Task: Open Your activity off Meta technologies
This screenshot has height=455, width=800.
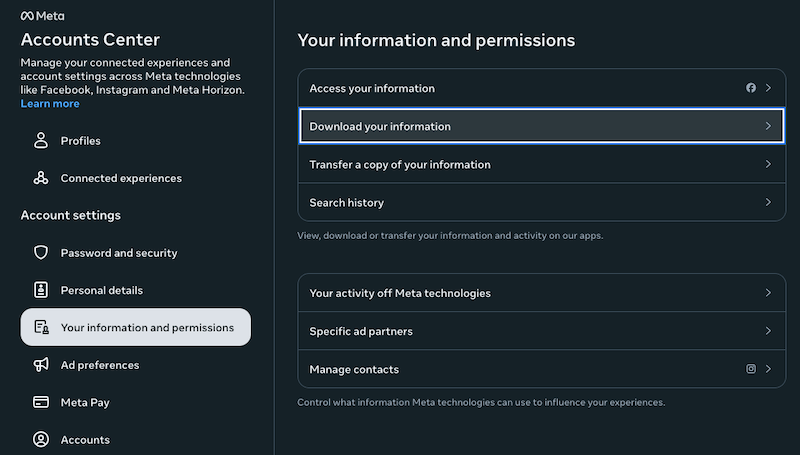Action: [400, 293]
